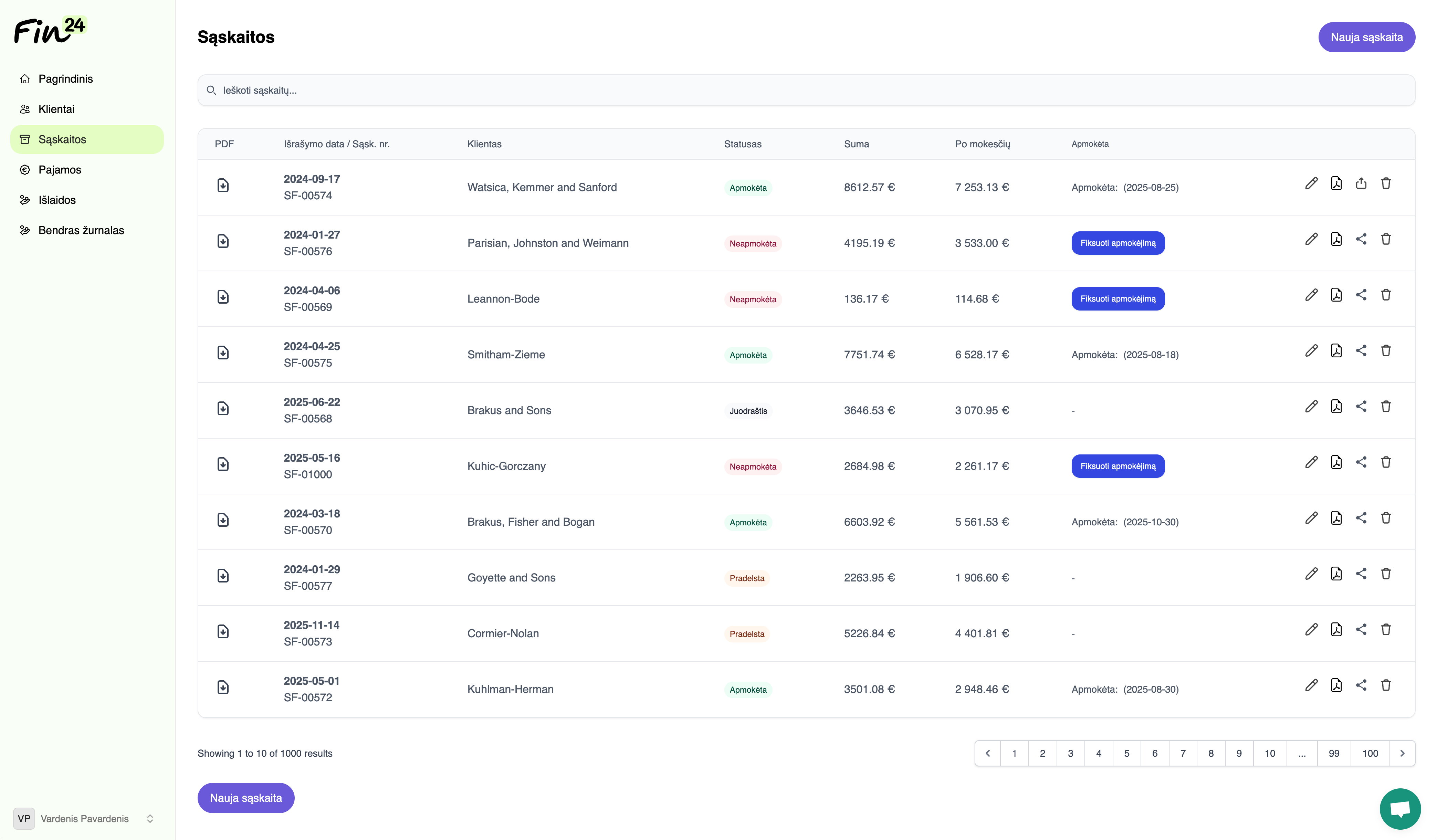Go to next page with right chevron
Screen dimensions: 1437x840
click(x=1402, y=753)
